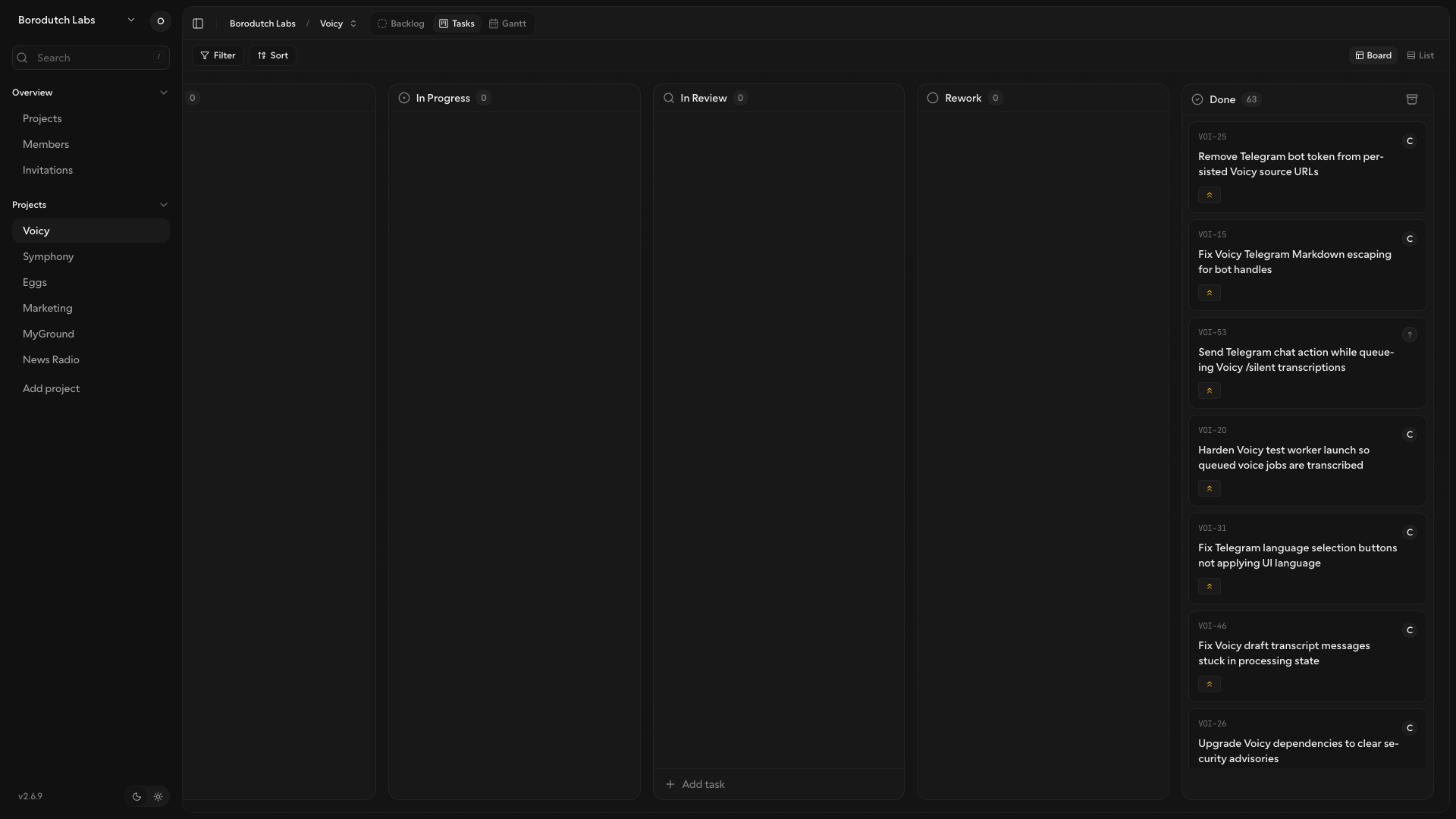This screenshot has height=819, width=1456.
Task: Open Harden Voicy test worker launch task
Action: click(x=1307, y=460)
